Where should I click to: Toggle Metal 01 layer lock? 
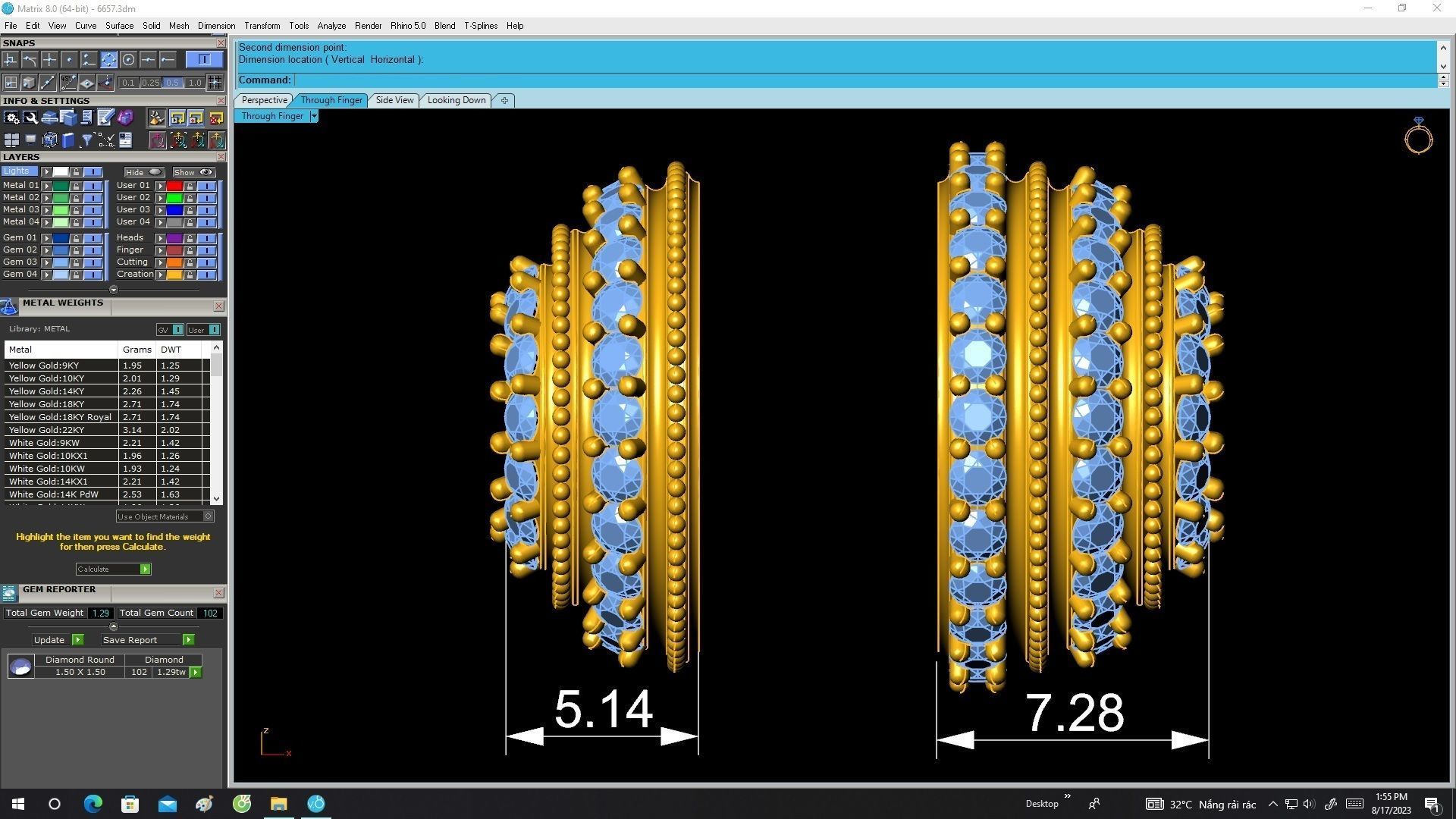click(x=76, y=186)
